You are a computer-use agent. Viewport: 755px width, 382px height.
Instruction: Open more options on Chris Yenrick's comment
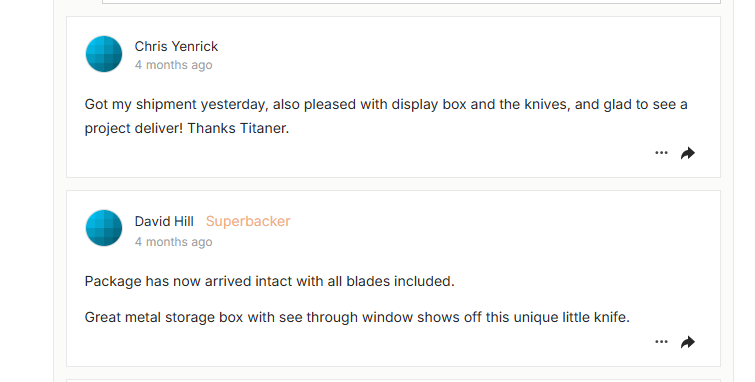click(x=661, y=153)
